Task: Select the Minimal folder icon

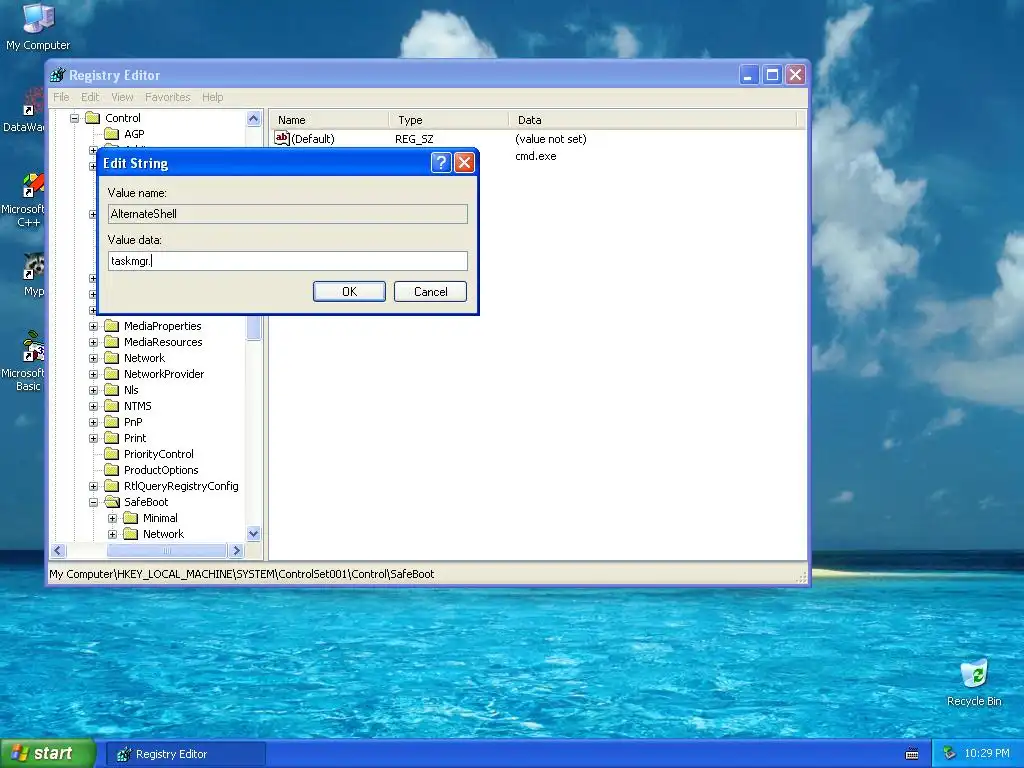Action: pos(131,518)
